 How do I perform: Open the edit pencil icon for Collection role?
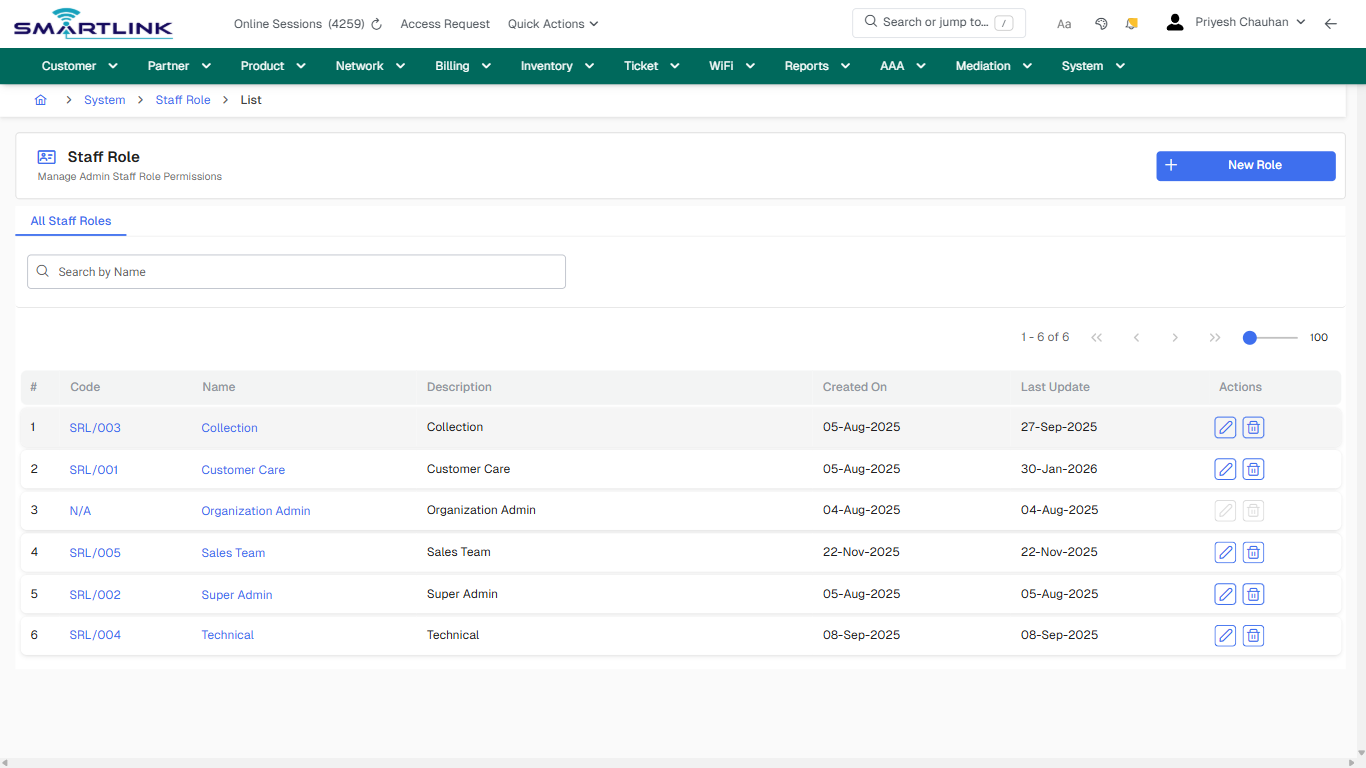click(x=1225, y=427)
